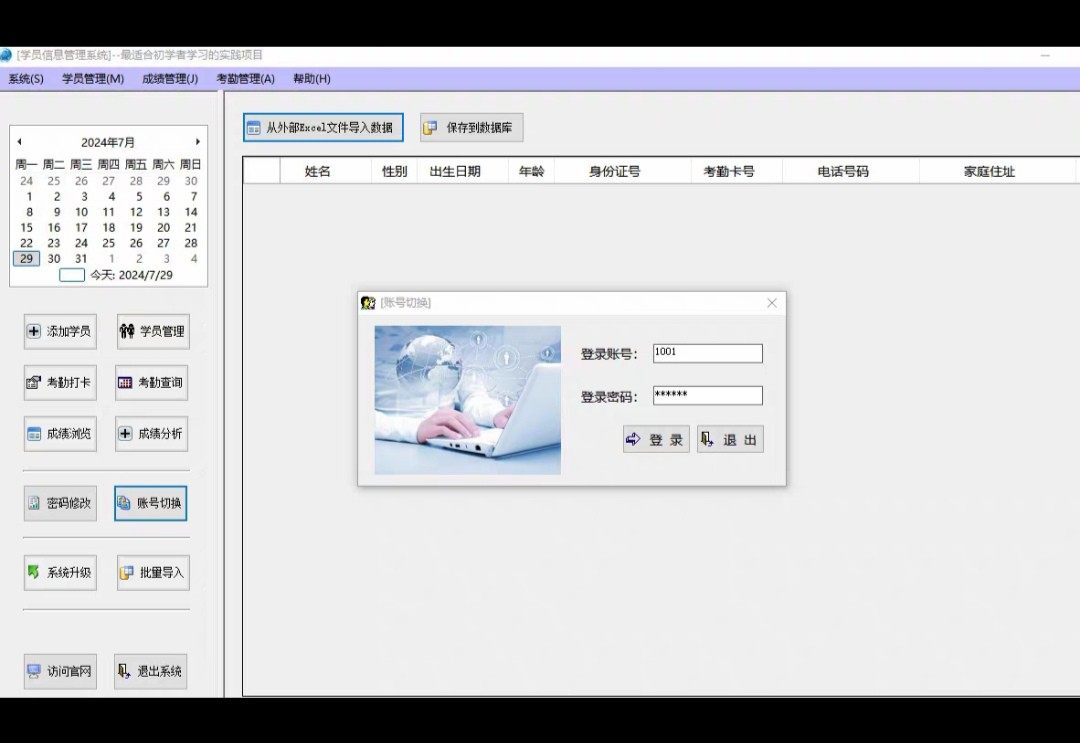This screenshot has height=743, width=1080.
Task: Go to next month in calendar
Action: point(197,142)
